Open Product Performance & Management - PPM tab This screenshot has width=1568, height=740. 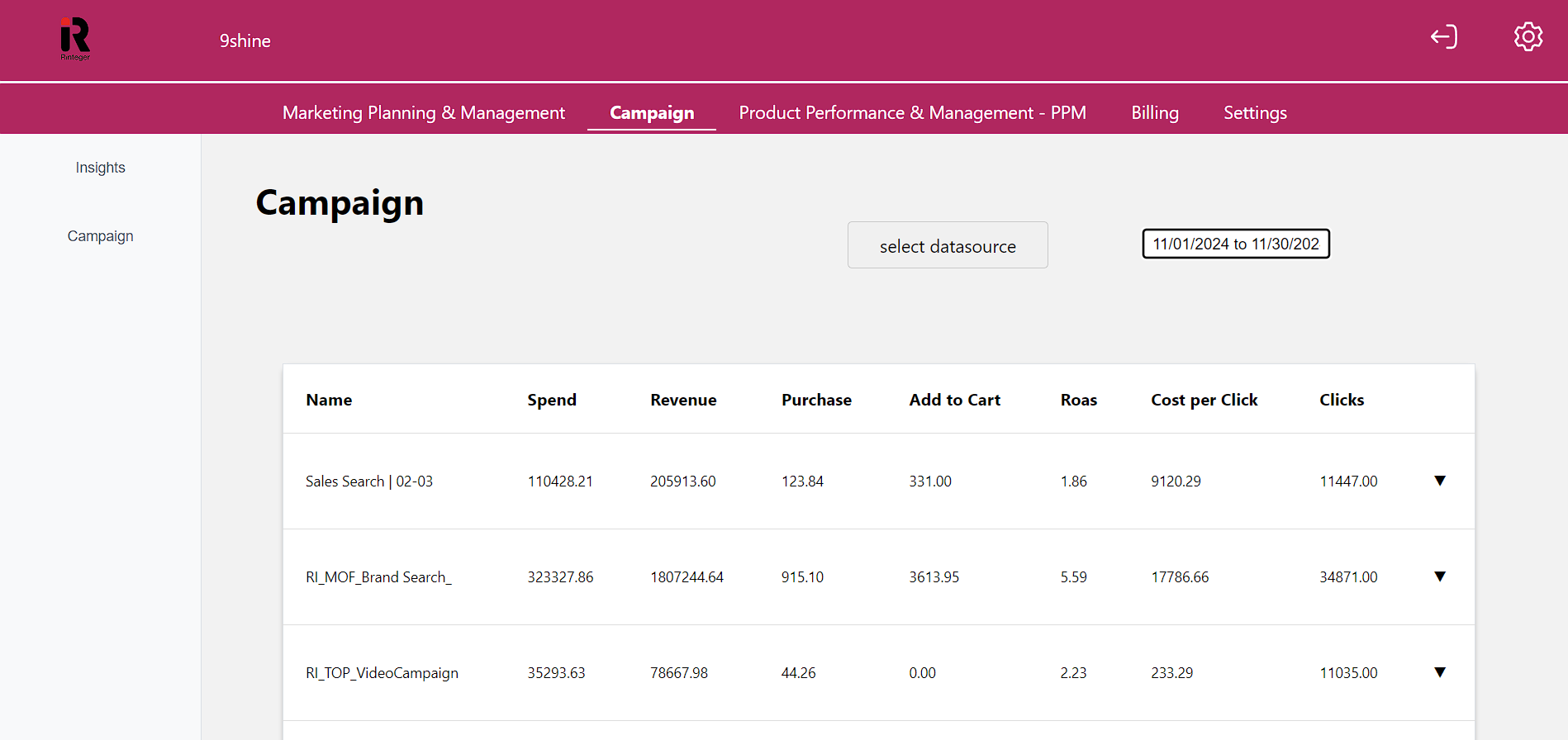coord(912,112)
